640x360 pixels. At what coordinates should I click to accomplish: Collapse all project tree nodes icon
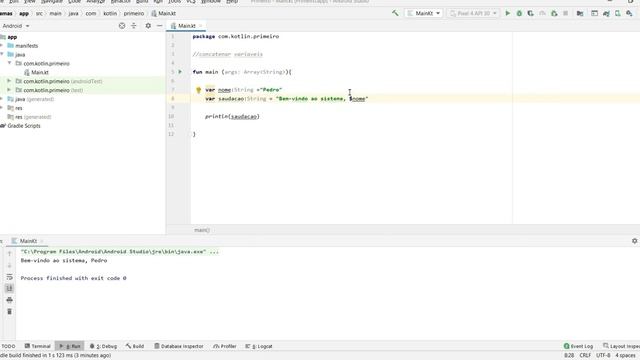click(x=133, y=26)
